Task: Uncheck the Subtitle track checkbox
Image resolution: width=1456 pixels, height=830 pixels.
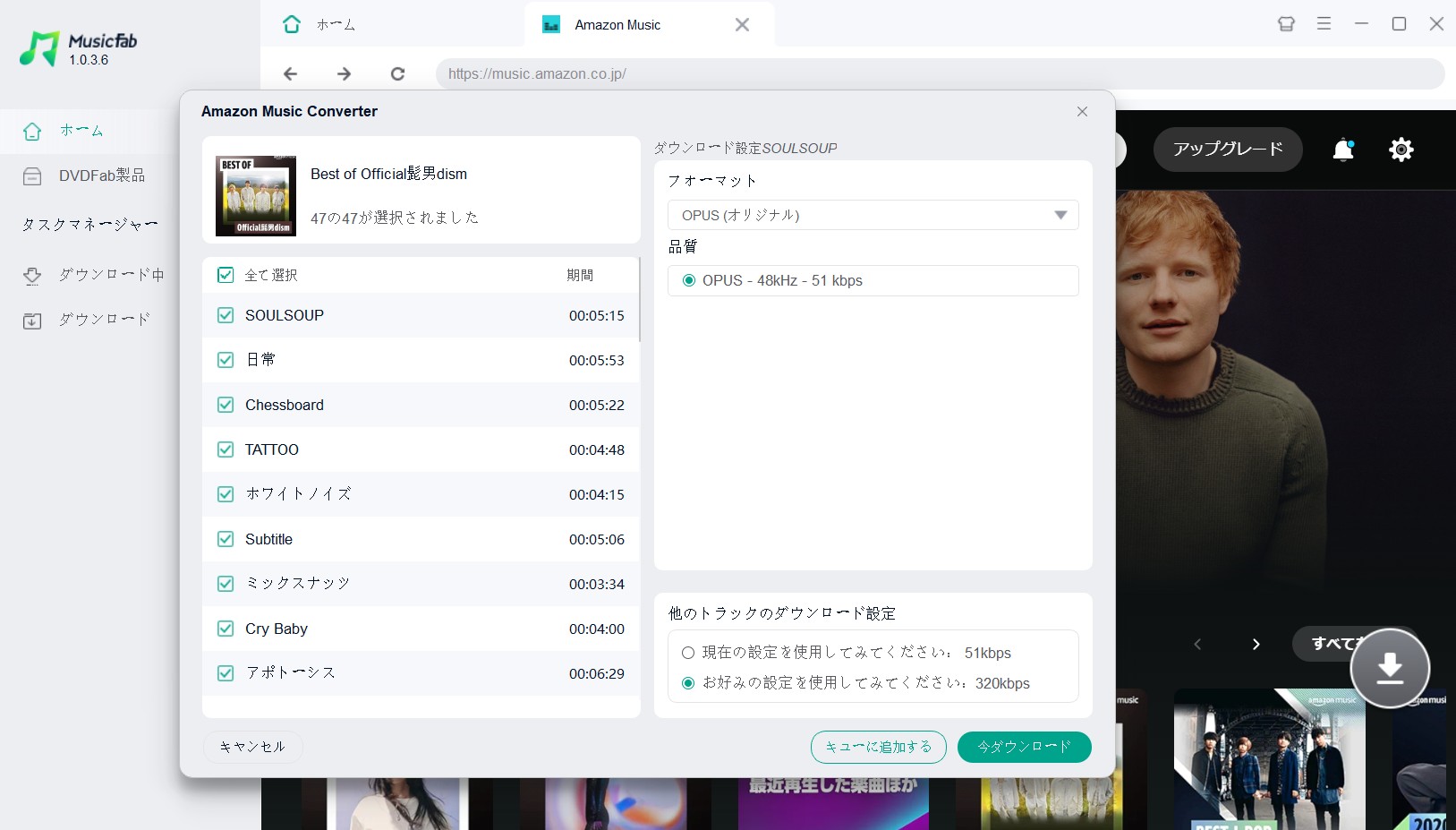Action: [x=226, y=539]
